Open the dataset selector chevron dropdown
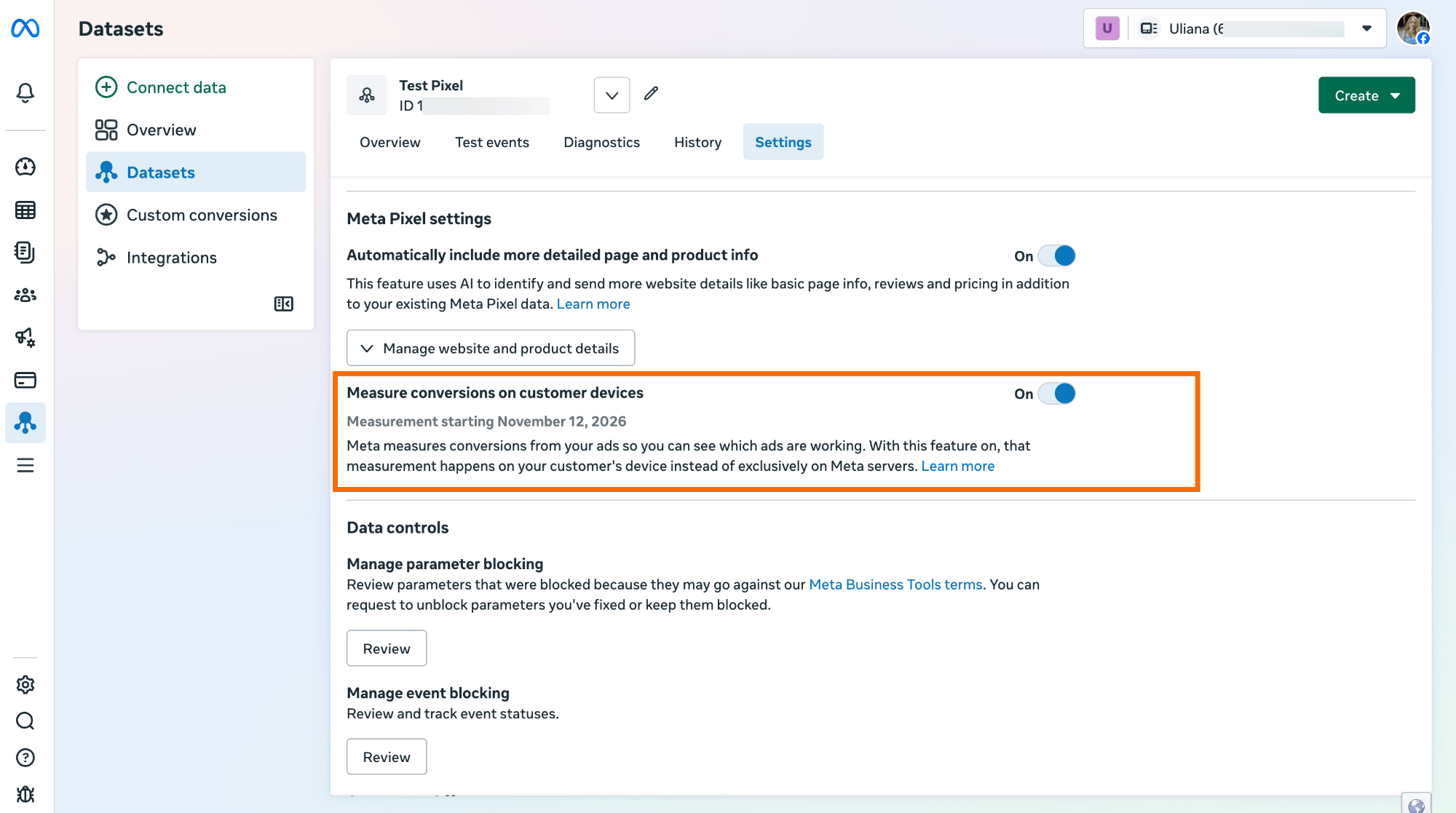The height and width of the screenshot is (813, 1456). 612,95
